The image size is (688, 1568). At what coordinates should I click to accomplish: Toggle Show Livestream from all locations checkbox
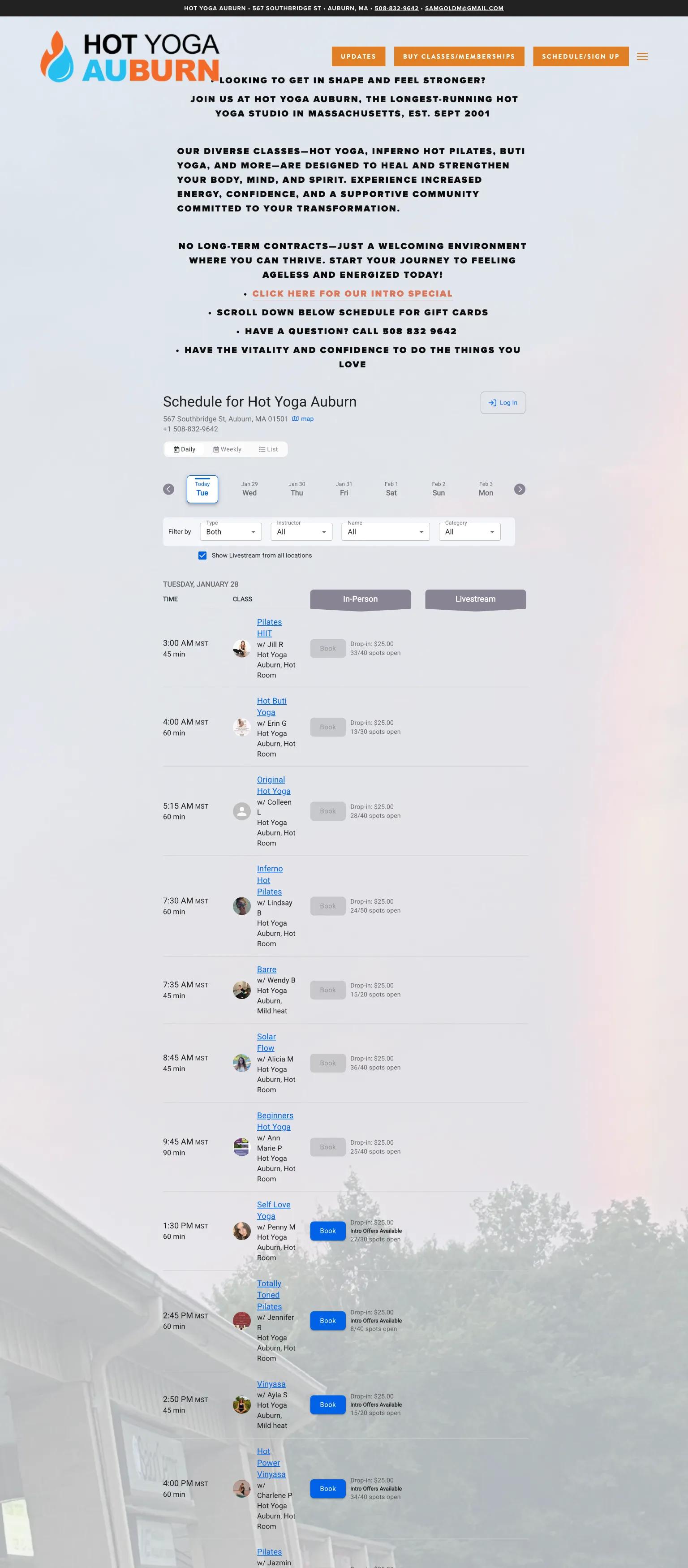(202, 556)
